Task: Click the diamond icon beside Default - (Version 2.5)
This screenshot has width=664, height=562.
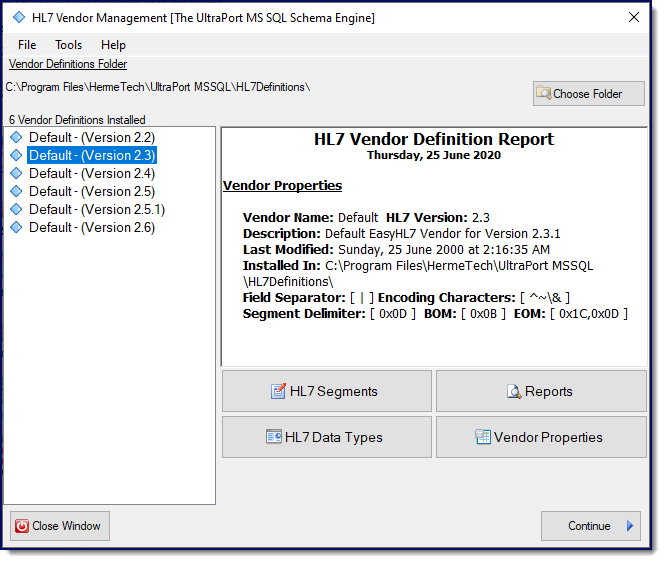Action: 16,191
